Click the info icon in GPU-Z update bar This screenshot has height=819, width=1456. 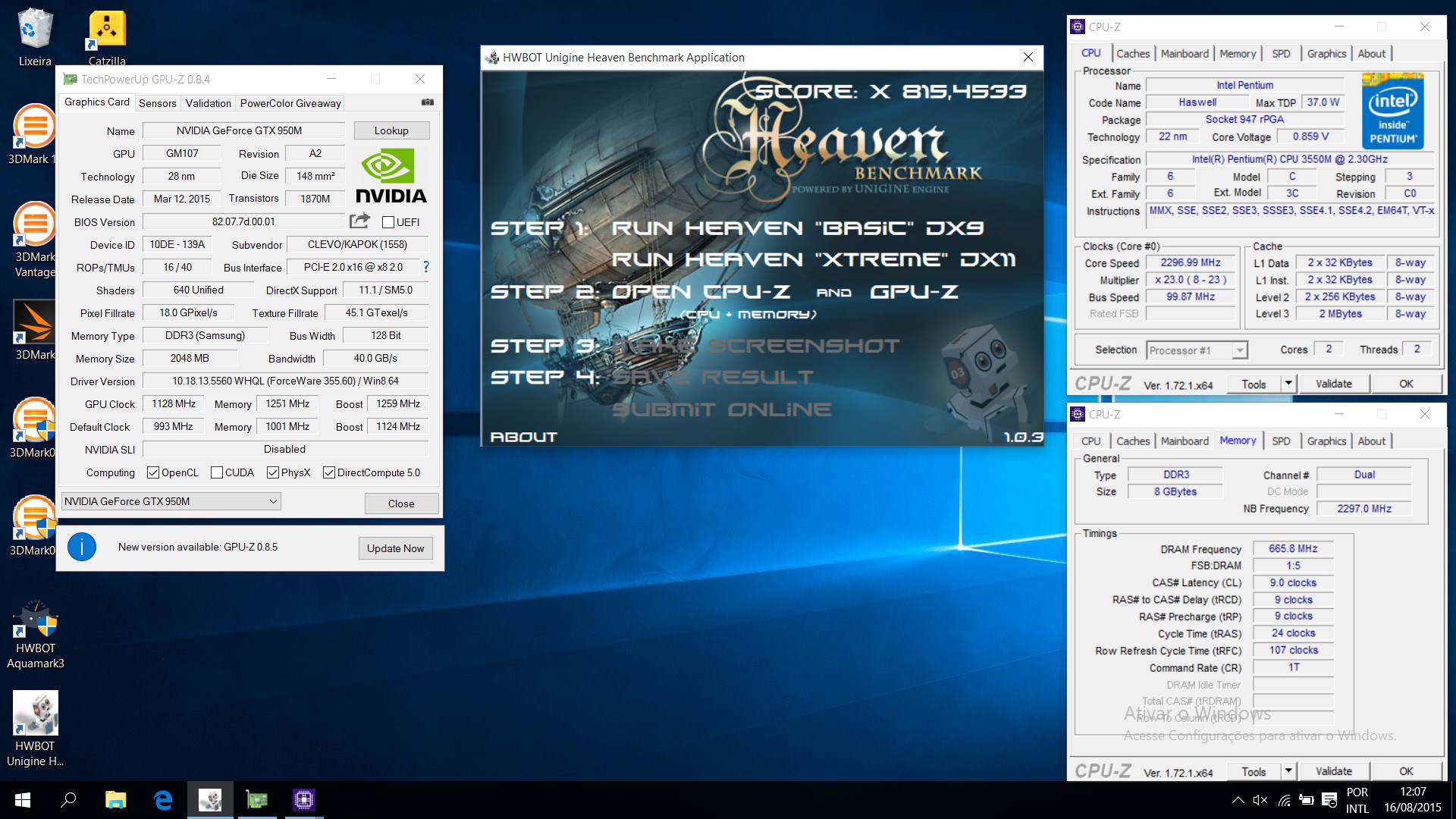[82, 547]
